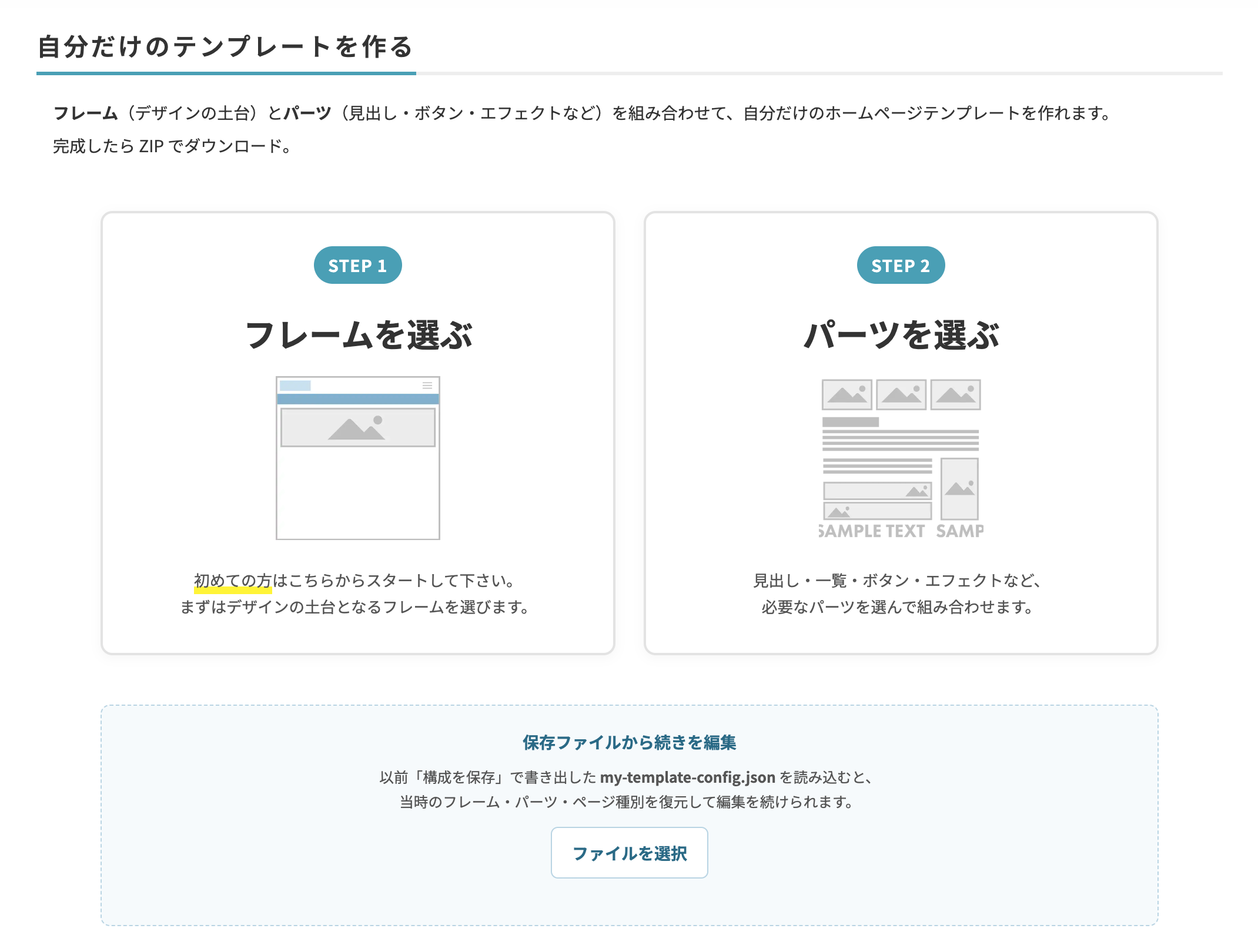Click first image thumbnail in parts illustration
This screenshot has height=952, width=1258.
coord(847,394)
